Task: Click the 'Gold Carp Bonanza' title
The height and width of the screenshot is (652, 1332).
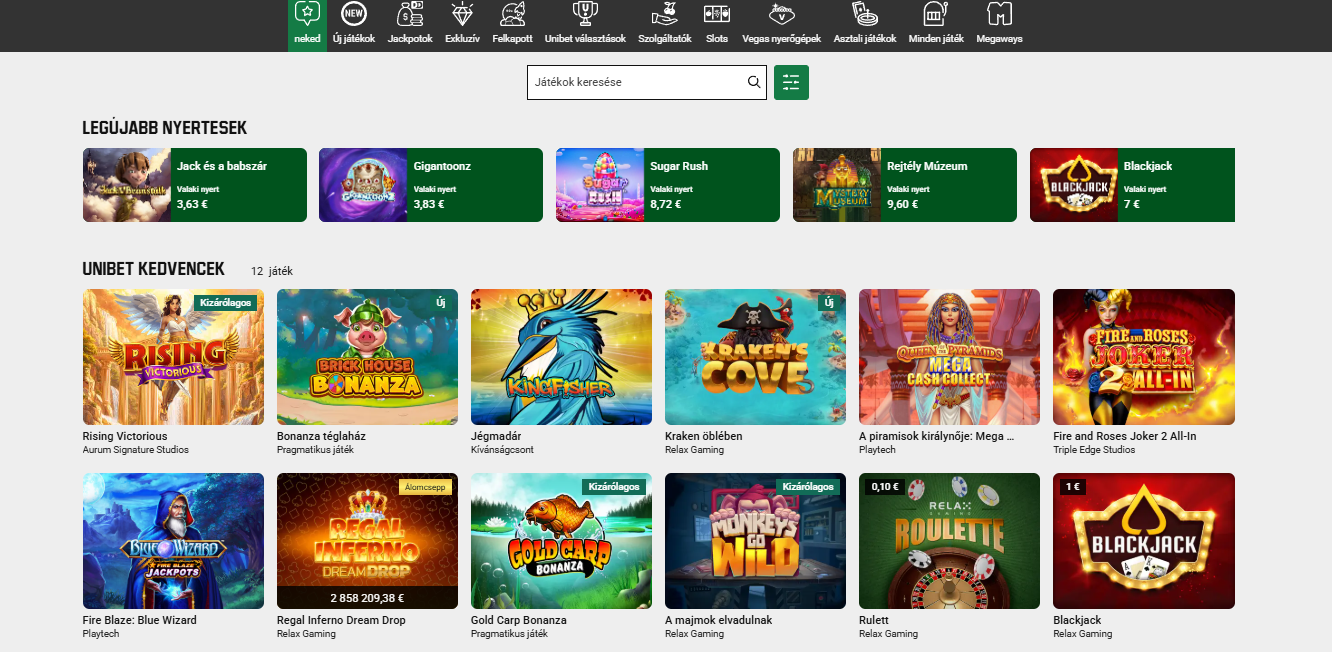Action: (x=519, y=620)
